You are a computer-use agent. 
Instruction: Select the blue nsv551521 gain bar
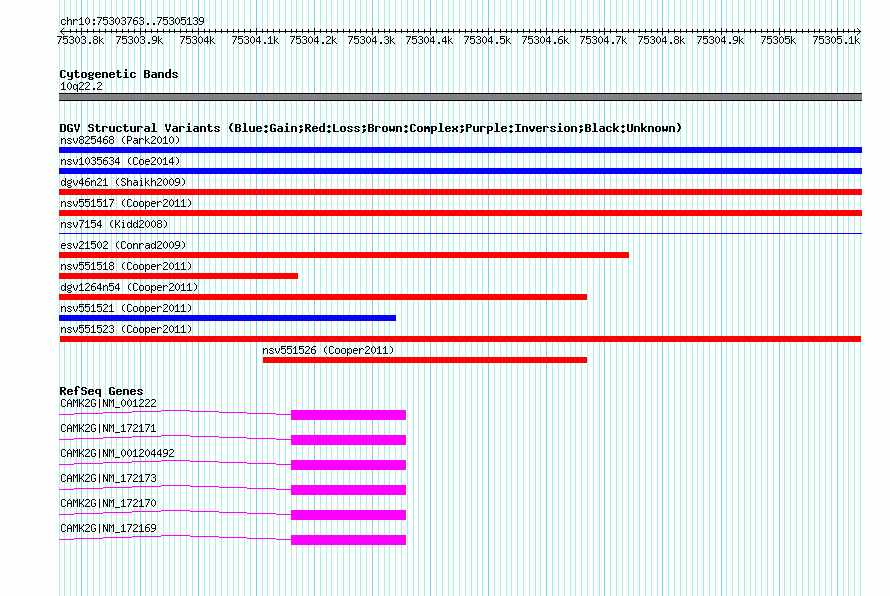click(x=227, y=318)
